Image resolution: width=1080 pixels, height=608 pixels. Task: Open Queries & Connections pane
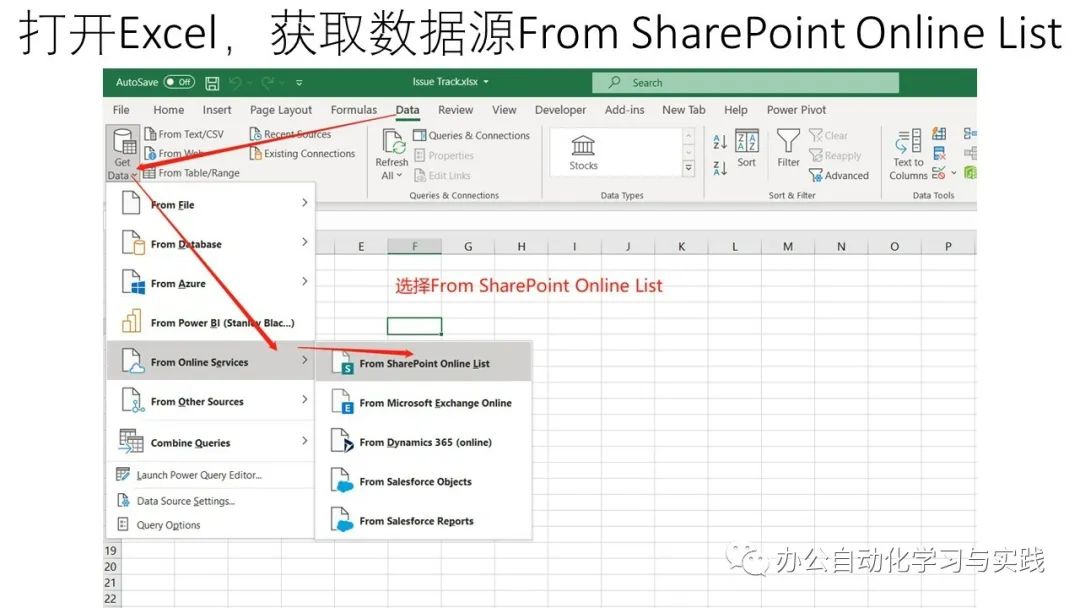(472, 136)
